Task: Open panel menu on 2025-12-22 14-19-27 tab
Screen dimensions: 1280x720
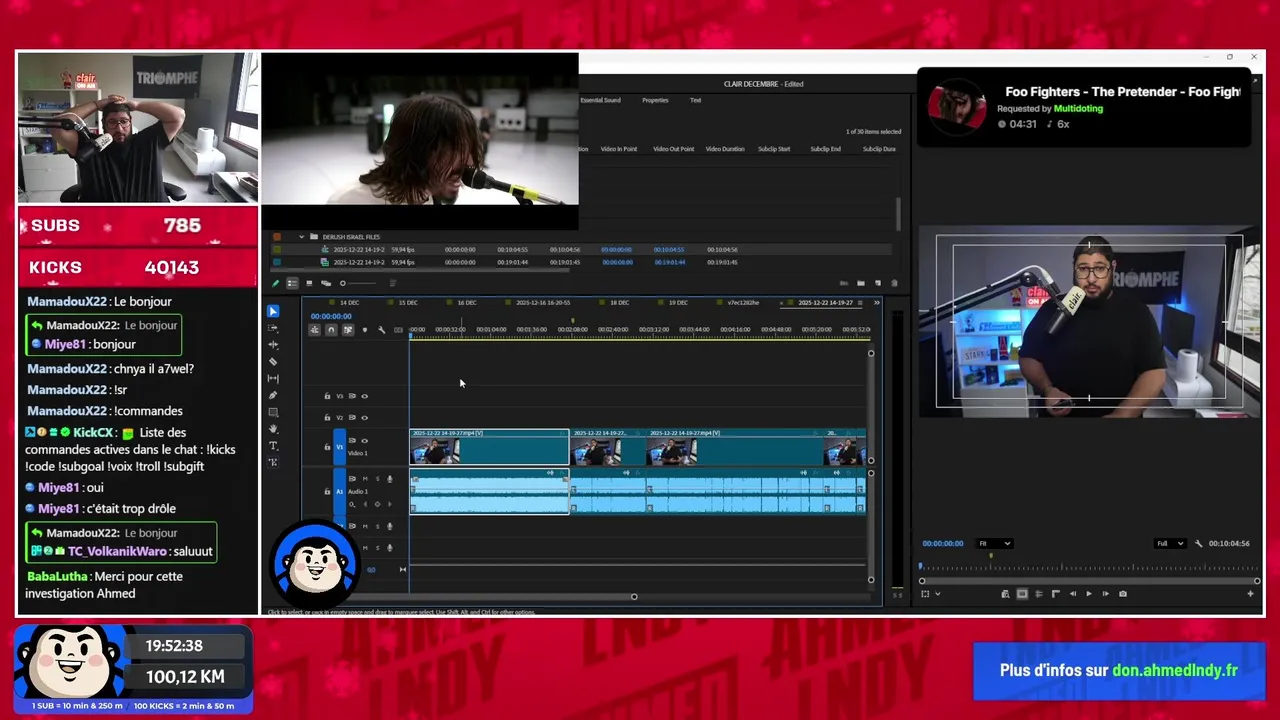Action: pos(859,302)
